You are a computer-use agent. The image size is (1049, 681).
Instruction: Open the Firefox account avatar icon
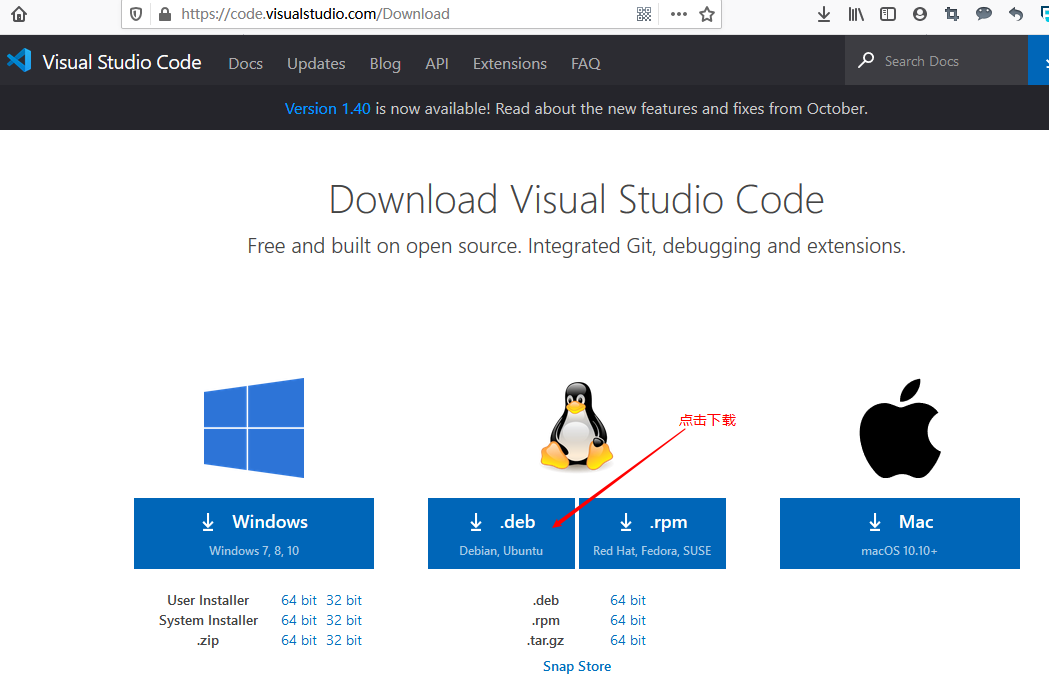pyautogui.click(x=920, y=14)
